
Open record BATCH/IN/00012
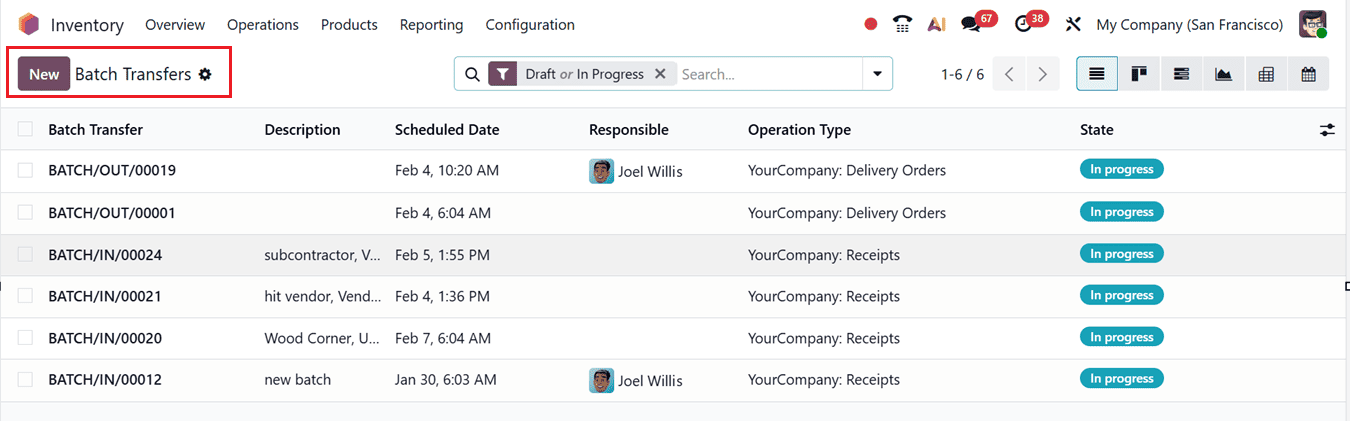coord(105,380)
